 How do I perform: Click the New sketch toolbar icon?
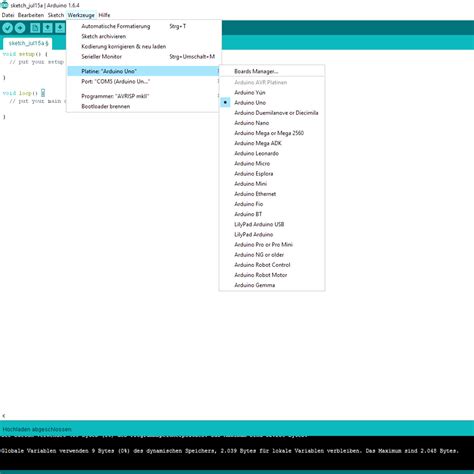click(35, 28)
